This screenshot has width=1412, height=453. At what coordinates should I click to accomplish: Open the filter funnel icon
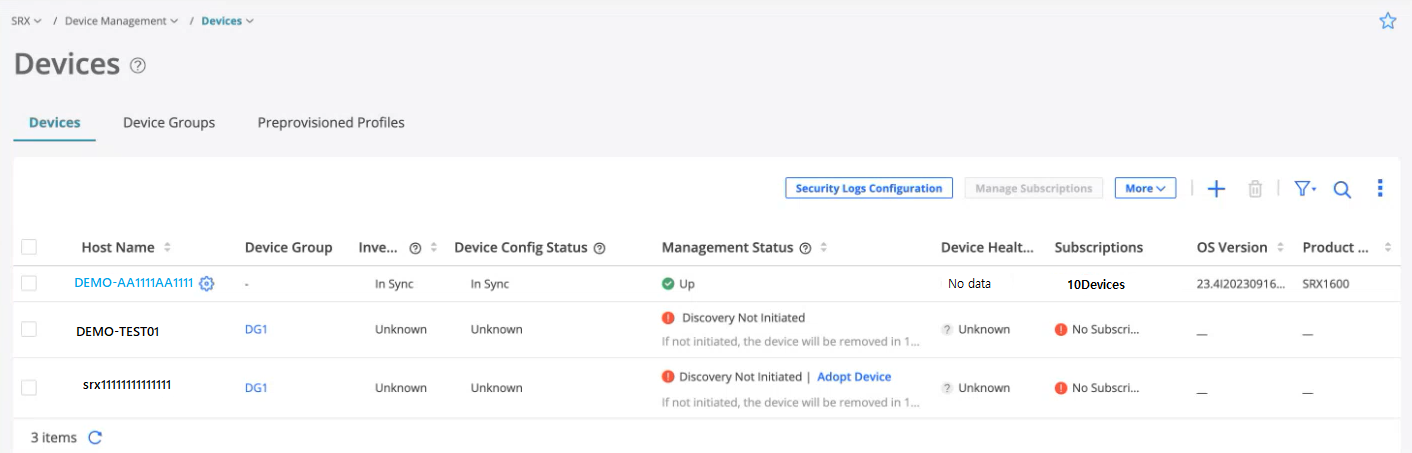[x=1304, y=189]
